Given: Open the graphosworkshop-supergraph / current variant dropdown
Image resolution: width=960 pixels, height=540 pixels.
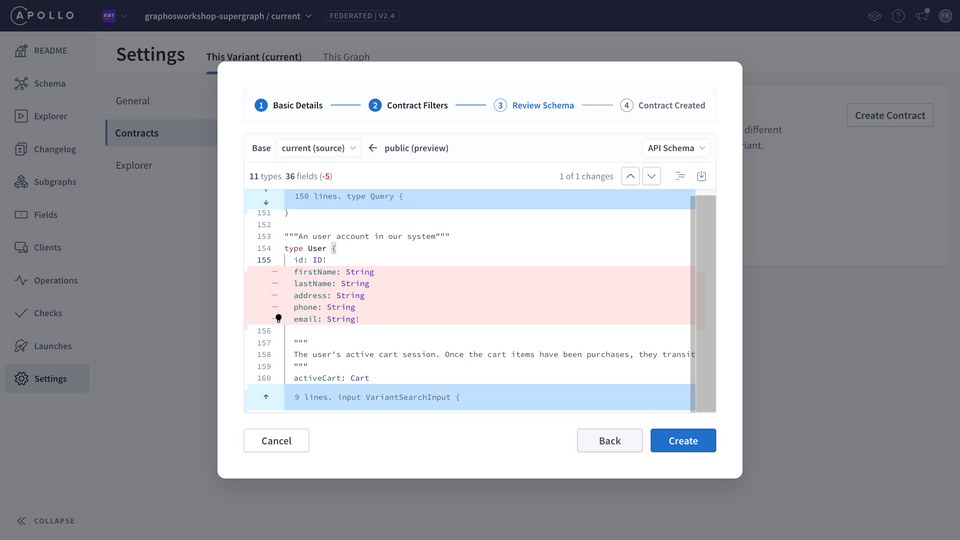Looking at the screenshot, I should (x=228, y=16).
